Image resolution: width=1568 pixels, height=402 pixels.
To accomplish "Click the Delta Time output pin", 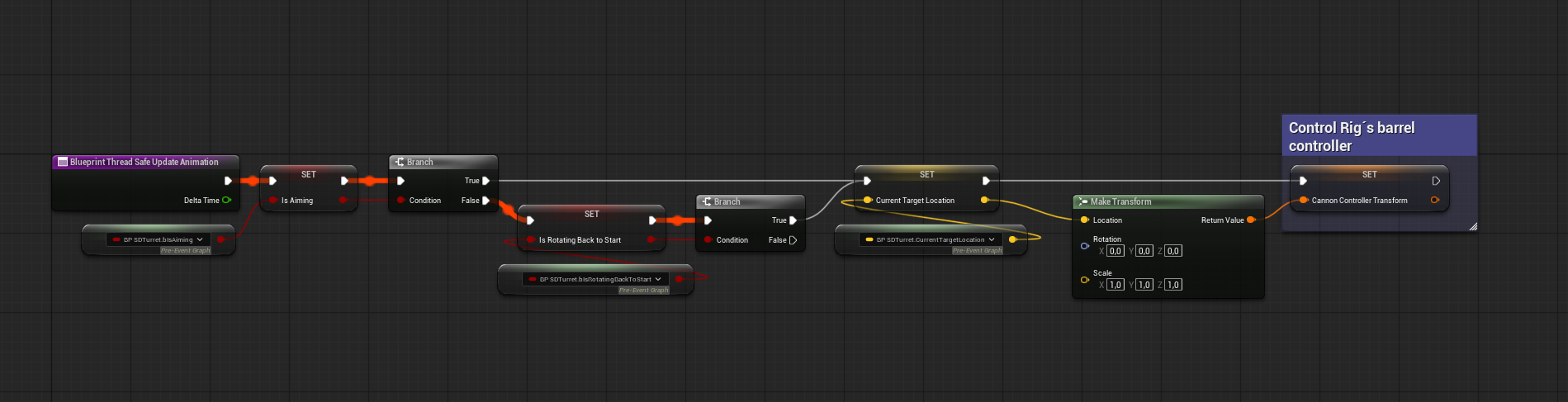I will 226,200.
